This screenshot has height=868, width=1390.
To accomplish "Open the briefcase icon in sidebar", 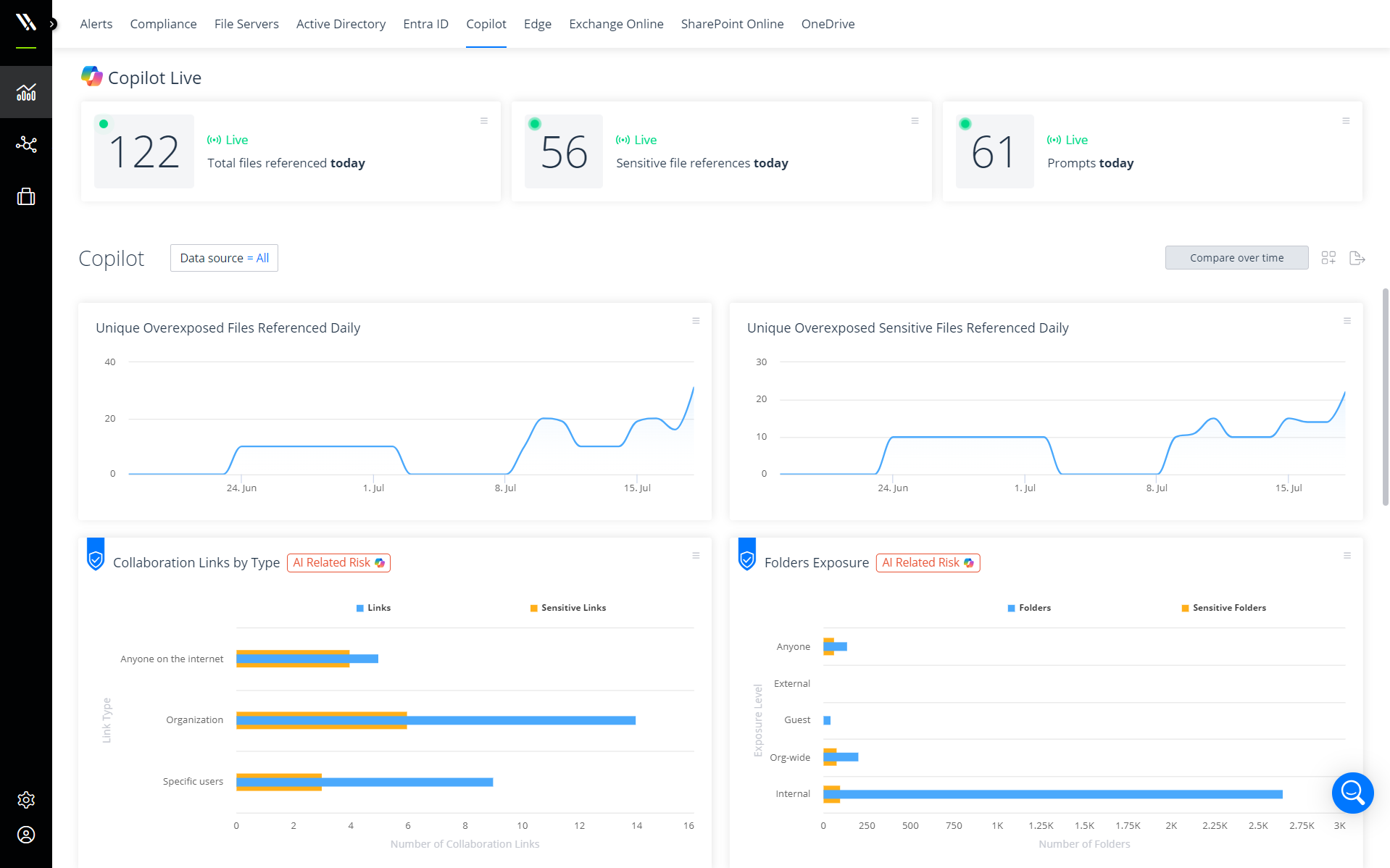I will coord(26,196).
